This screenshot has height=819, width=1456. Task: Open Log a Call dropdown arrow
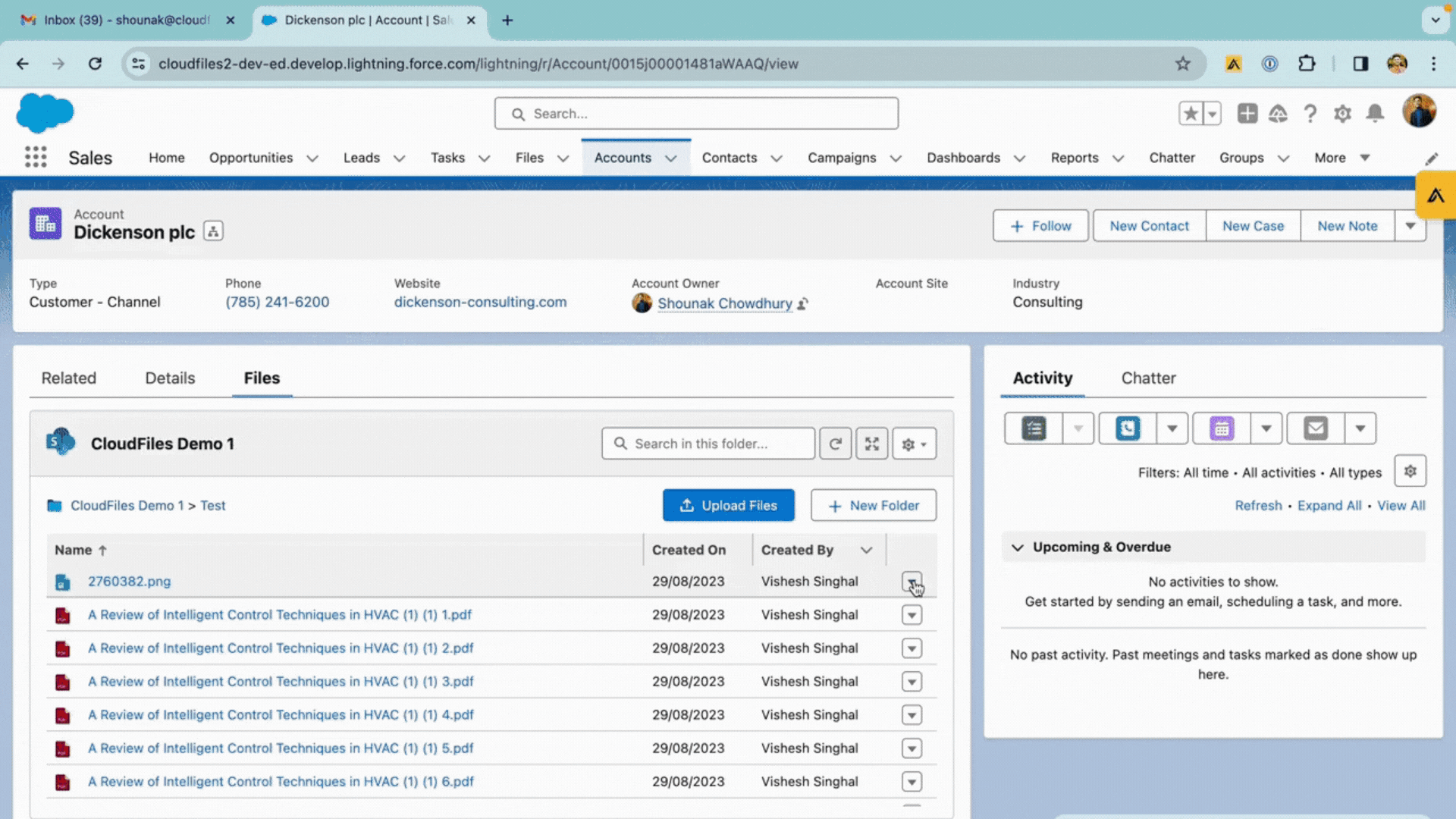(x=1172, y=428)
